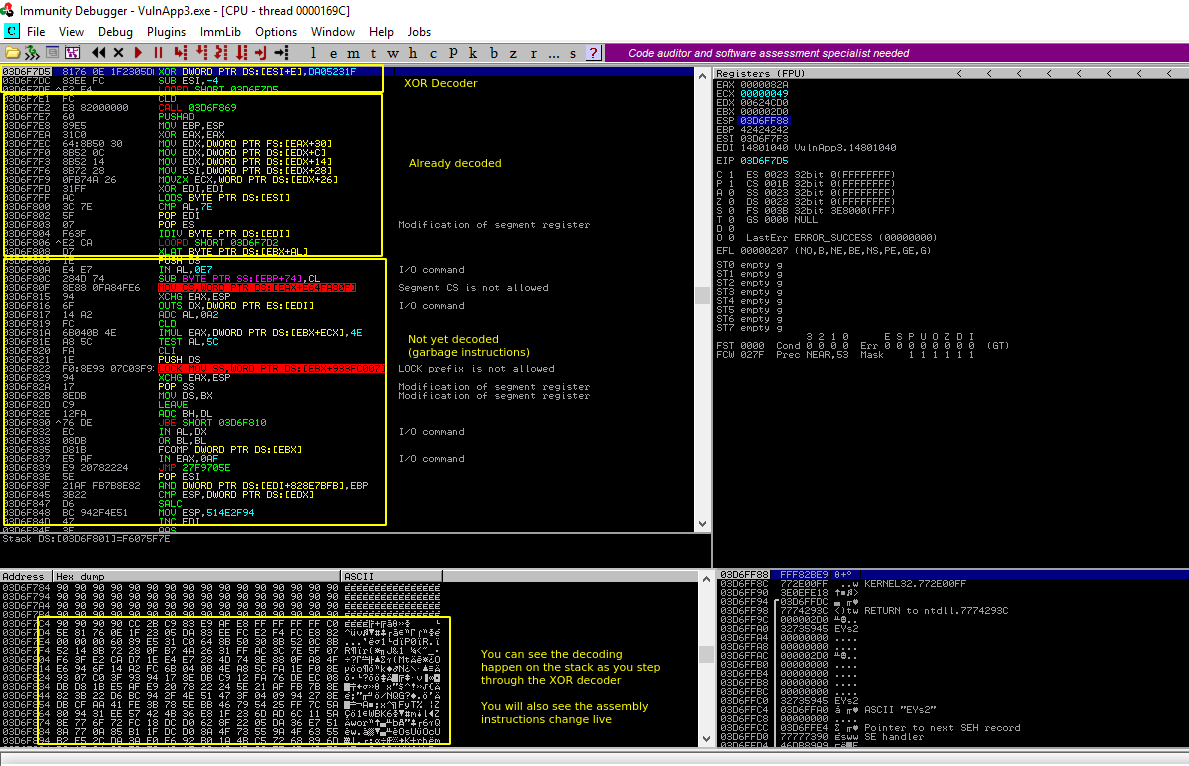1189x766 pixels.
Task: Run the program with the red play icon
Action: tap(138, 53)
